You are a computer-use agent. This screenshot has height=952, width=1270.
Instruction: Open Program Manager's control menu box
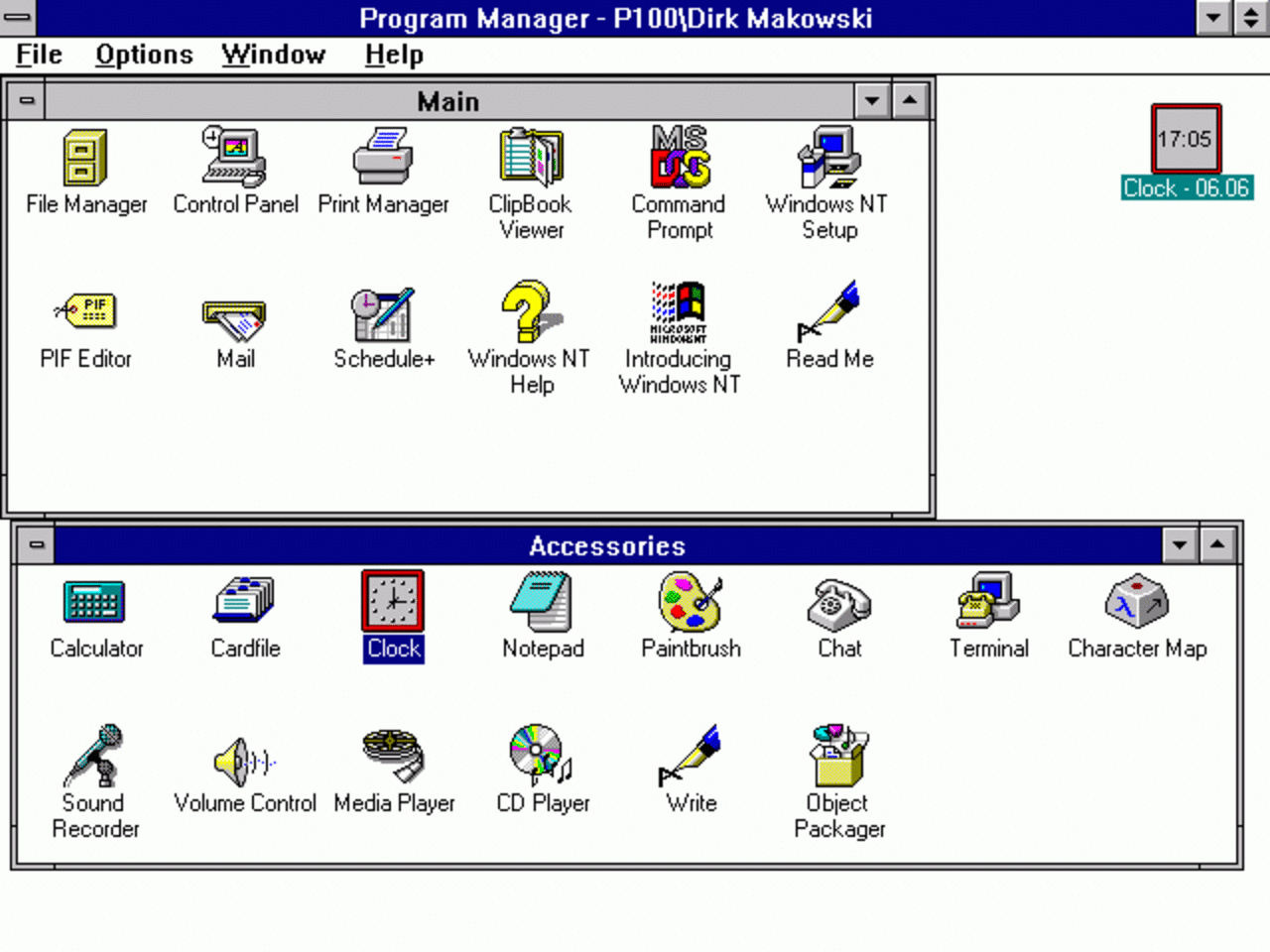point(18,17)
